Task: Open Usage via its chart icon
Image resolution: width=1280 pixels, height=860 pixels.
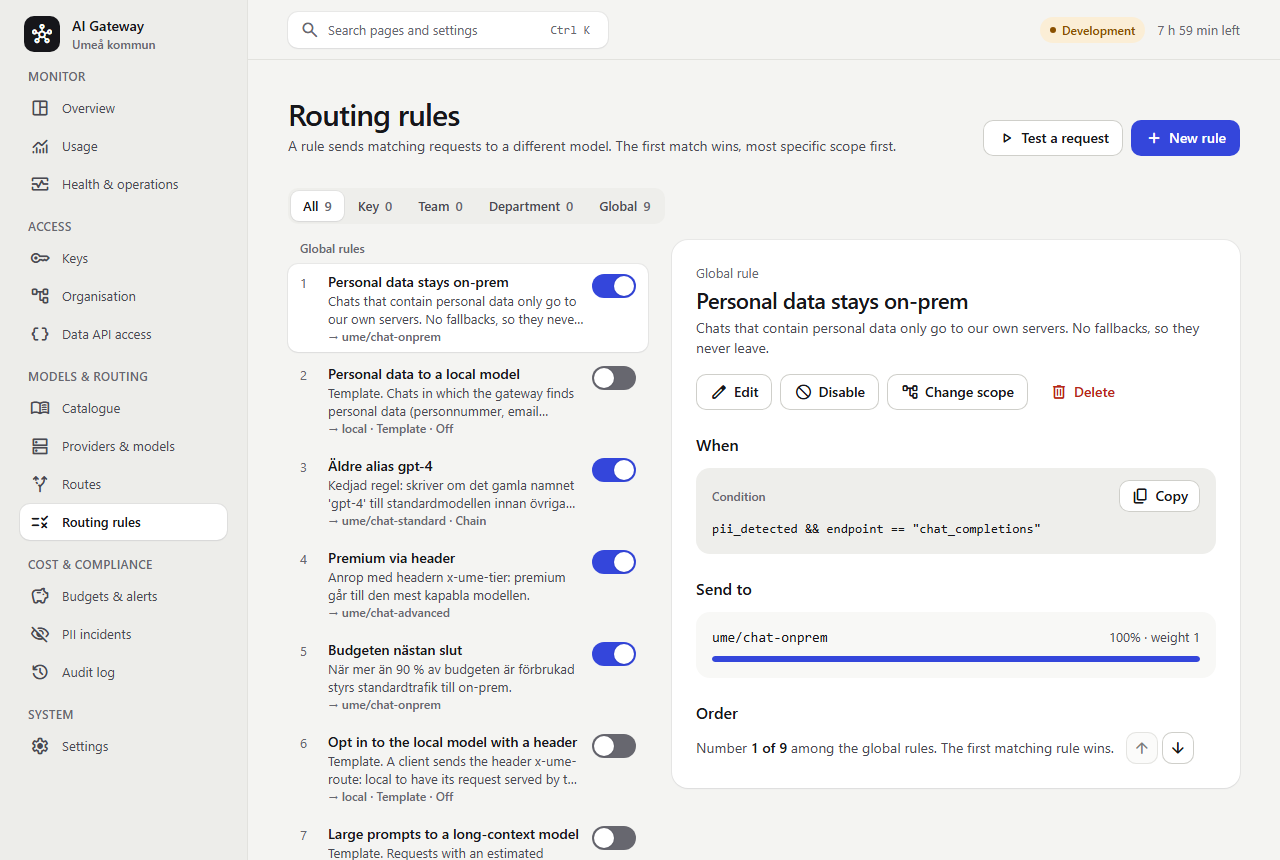Action: click(40, 146)
